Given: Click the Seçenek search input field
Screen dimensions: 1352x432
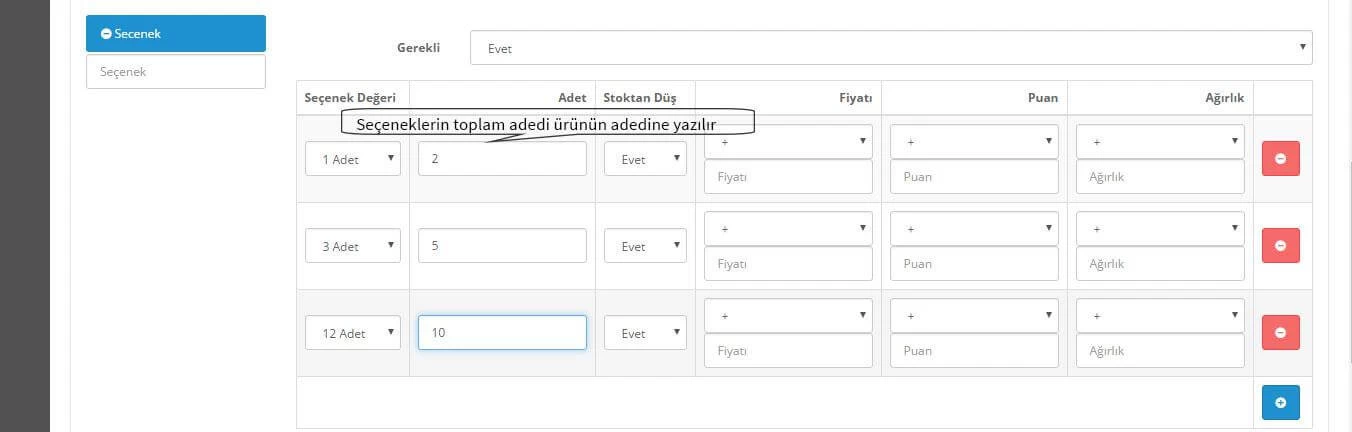Looking at the screenshot, I should coord(176,72).
